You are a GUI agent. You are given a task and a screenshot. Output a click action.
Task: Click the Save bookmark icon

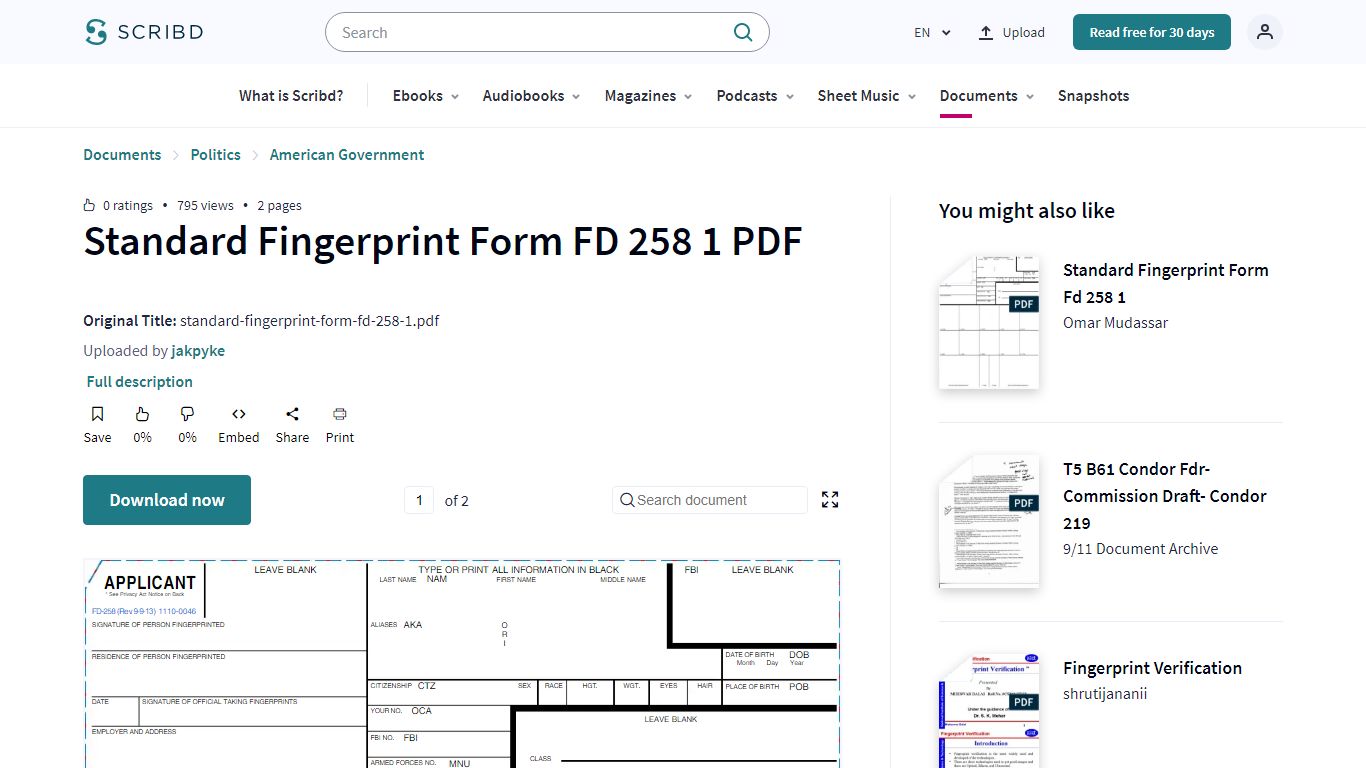(97, 414)
